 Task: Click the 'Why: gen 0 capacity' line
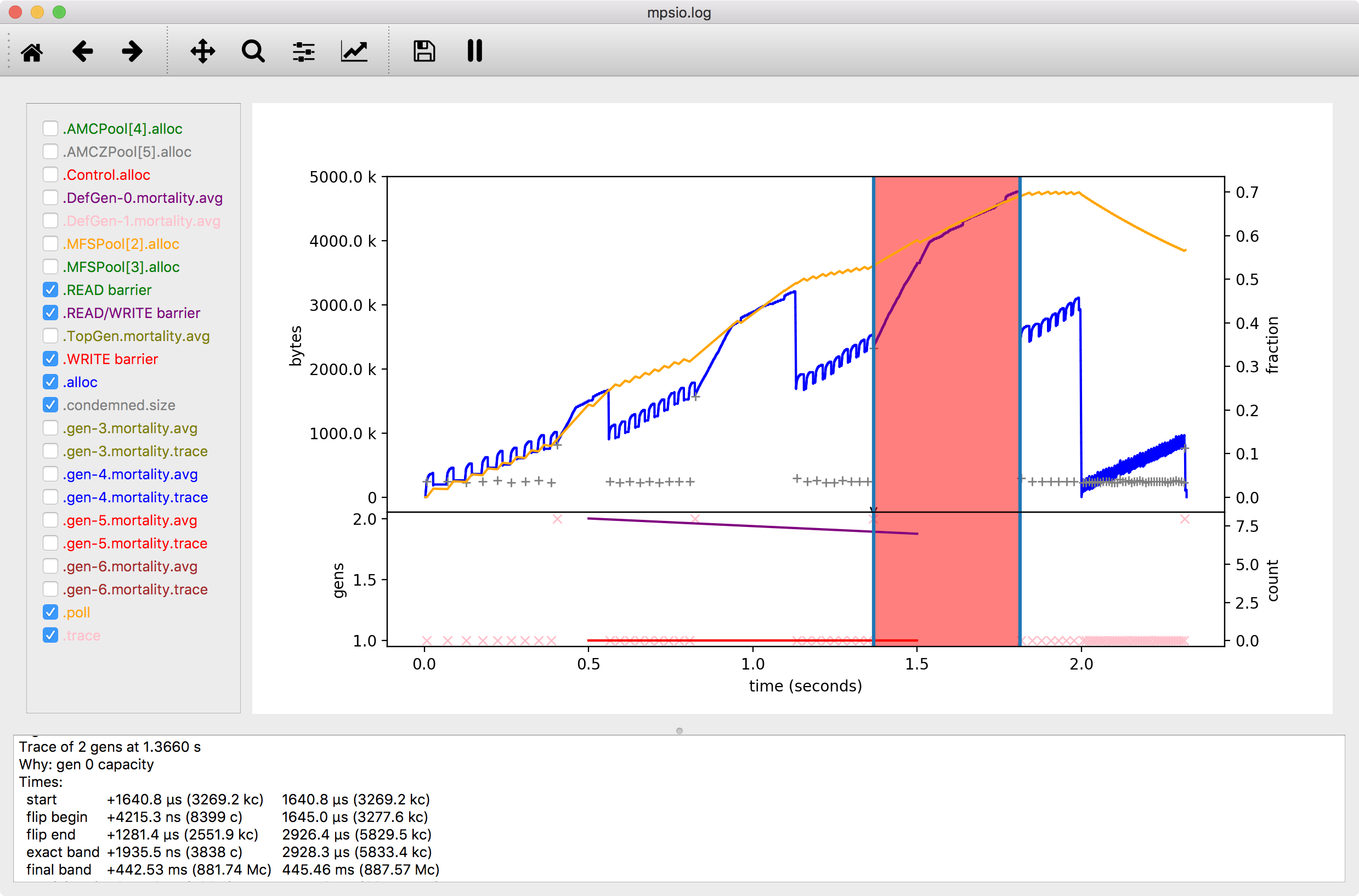pos(86,764)
